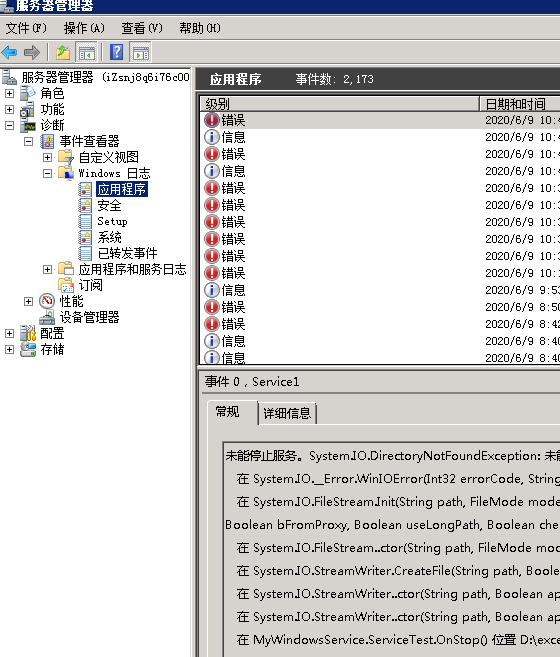Click the Setup log icon
560x657 pixels.
point(85,221)
